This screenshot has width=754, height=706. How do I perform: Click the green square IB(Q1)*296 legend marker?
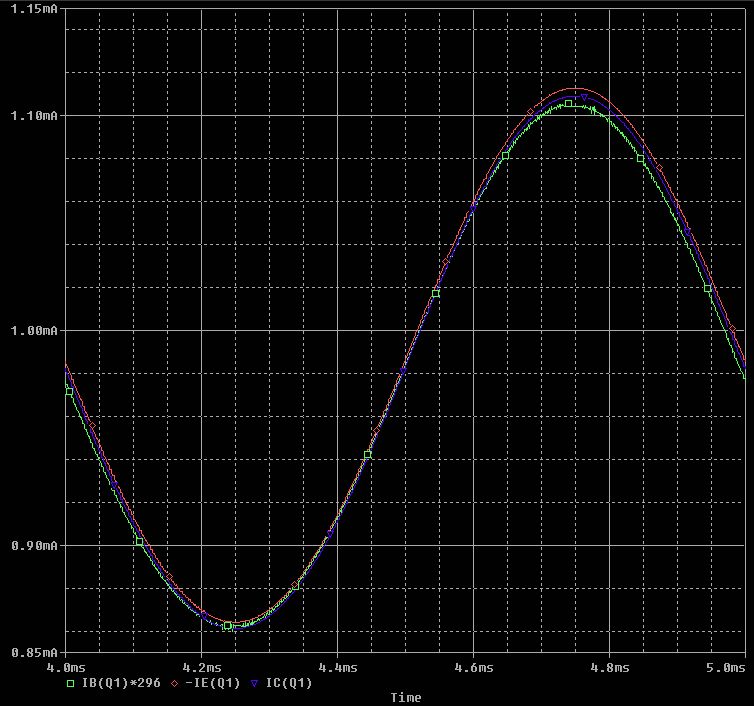[x=71, y=683]
